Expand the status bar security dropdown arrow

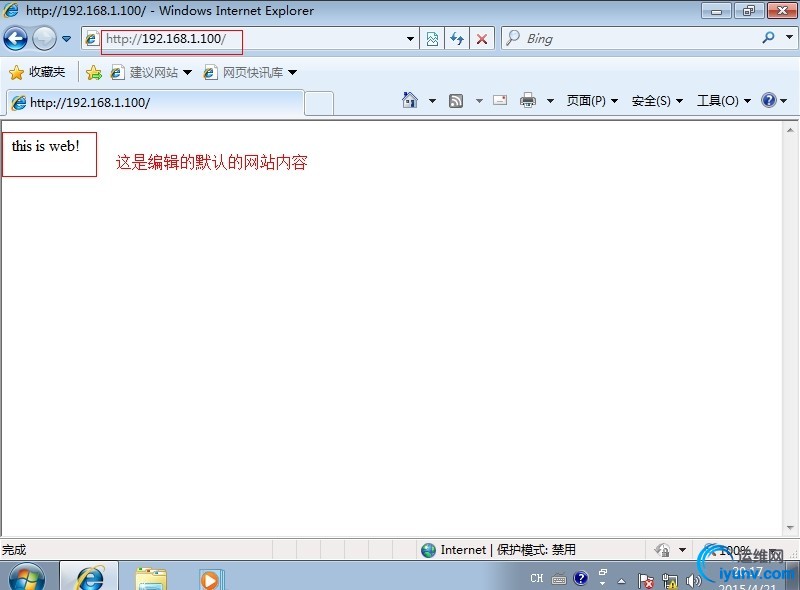coord(682,550)
